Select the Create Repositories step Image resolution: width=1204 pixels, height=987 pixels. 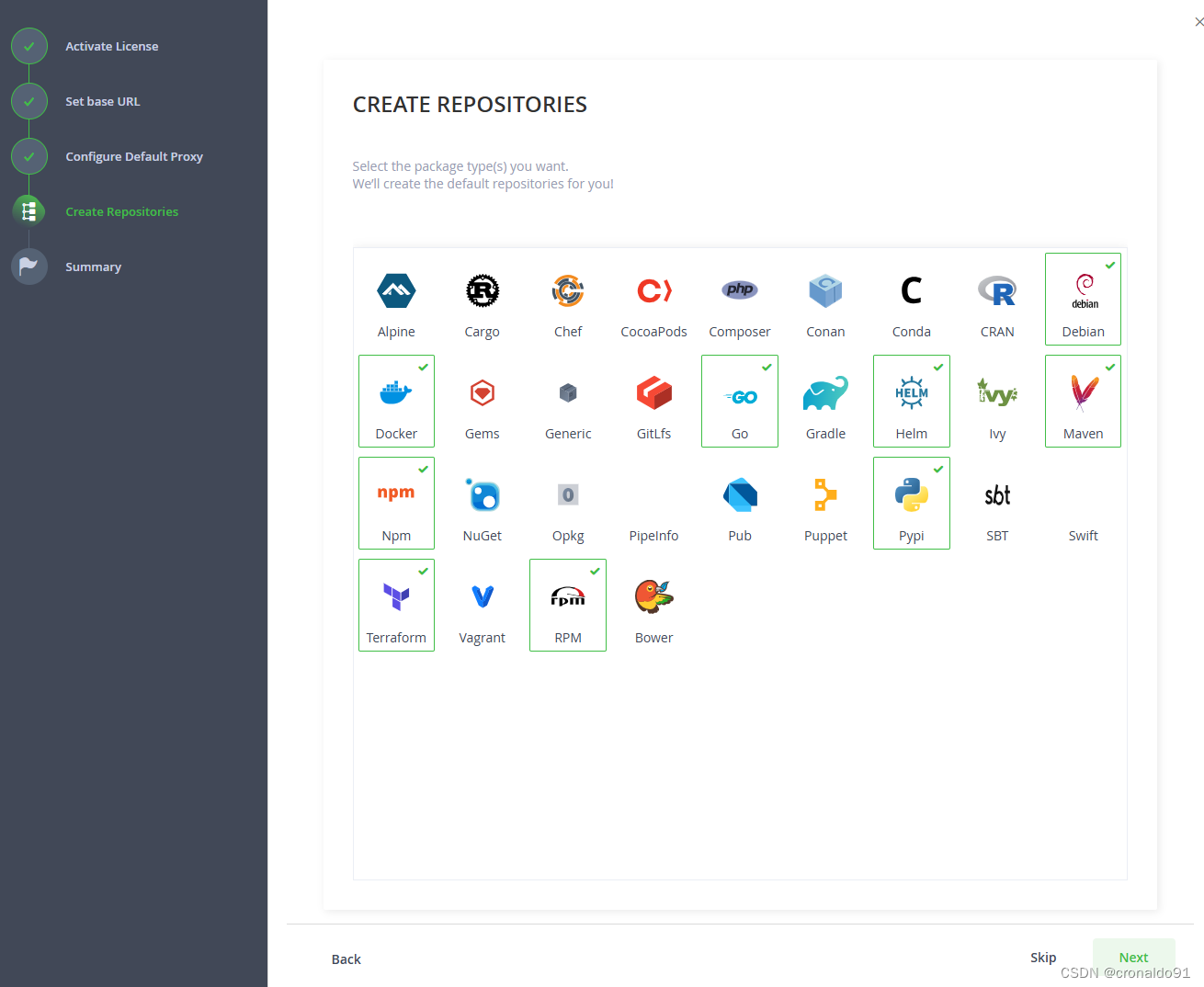tap(122, 211)
